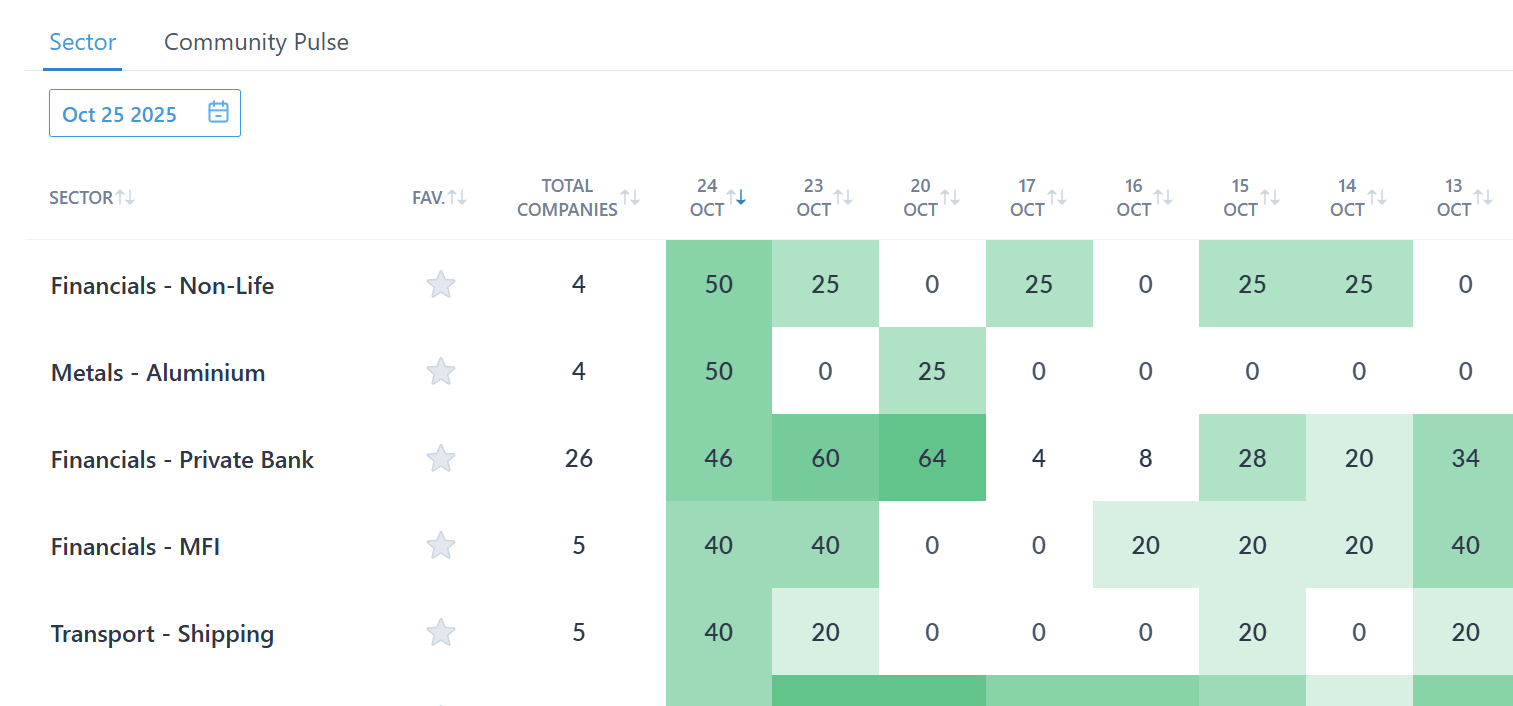Open the Transport - Shipping sector row
Viewport: 1513px width, 706px height.
click(162, 634)
